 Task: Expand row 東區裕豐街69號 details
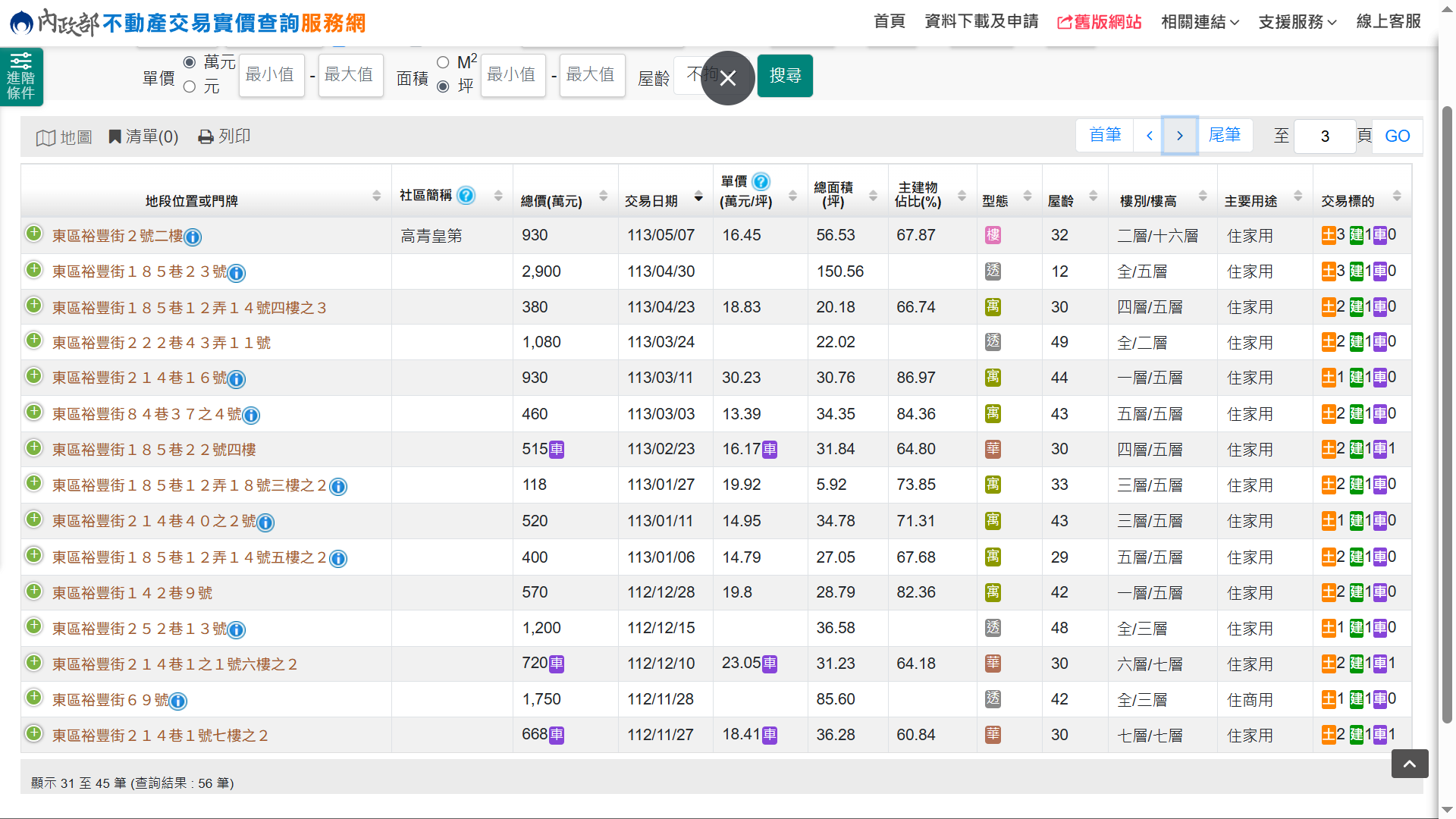click(x=33, y=698)
